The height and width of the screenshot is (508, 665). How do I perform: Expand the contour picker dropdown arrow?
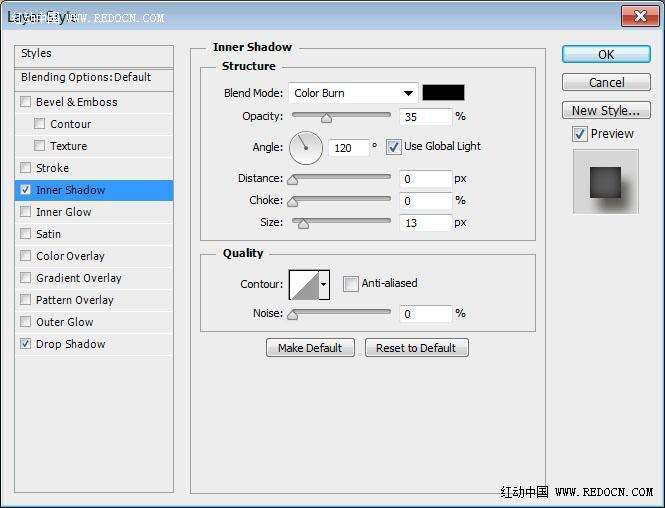pyautogui.click(x=324, y=285)
